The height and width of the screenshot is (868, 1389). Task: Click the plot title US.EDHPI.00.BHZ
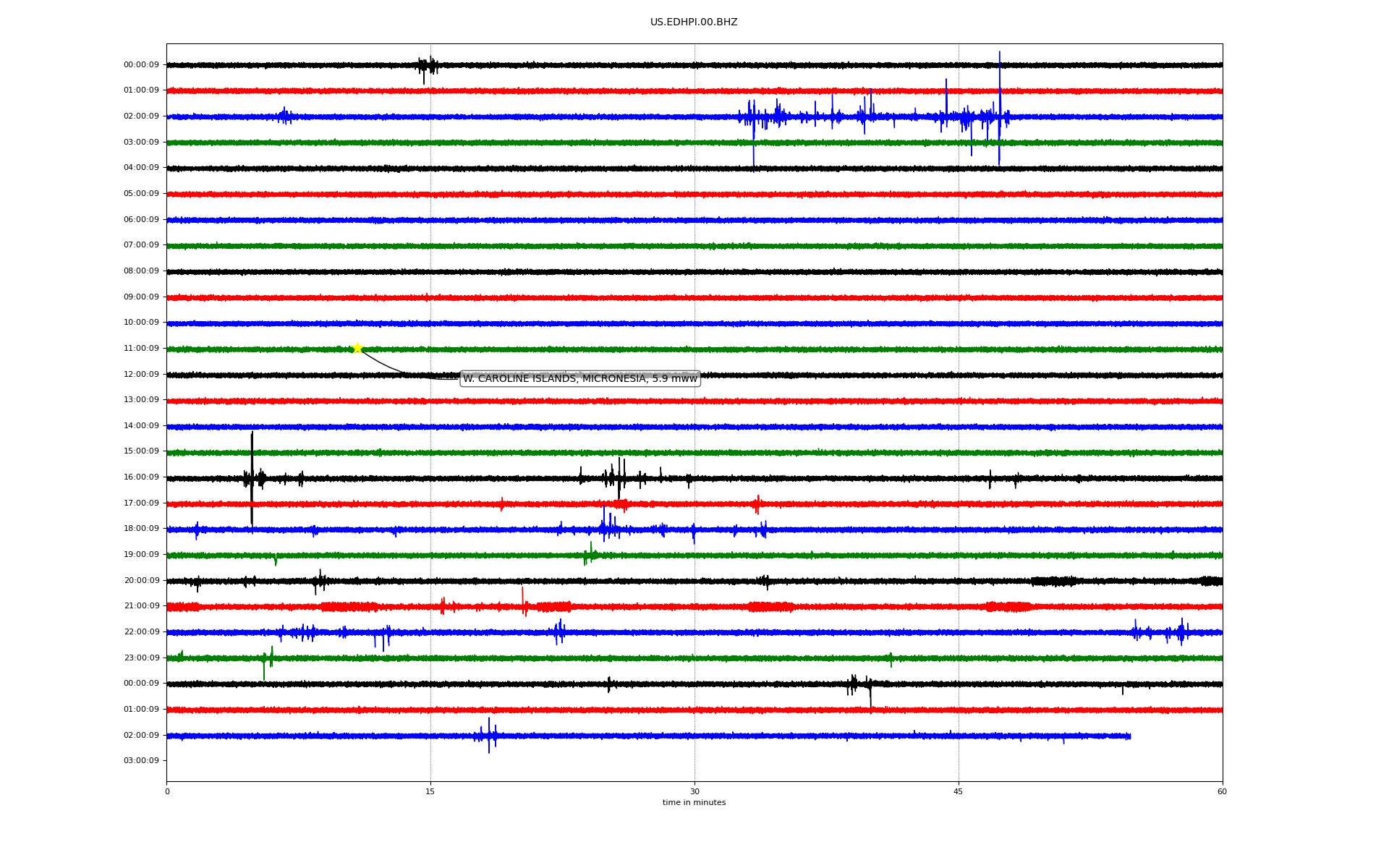coord(693,22)
